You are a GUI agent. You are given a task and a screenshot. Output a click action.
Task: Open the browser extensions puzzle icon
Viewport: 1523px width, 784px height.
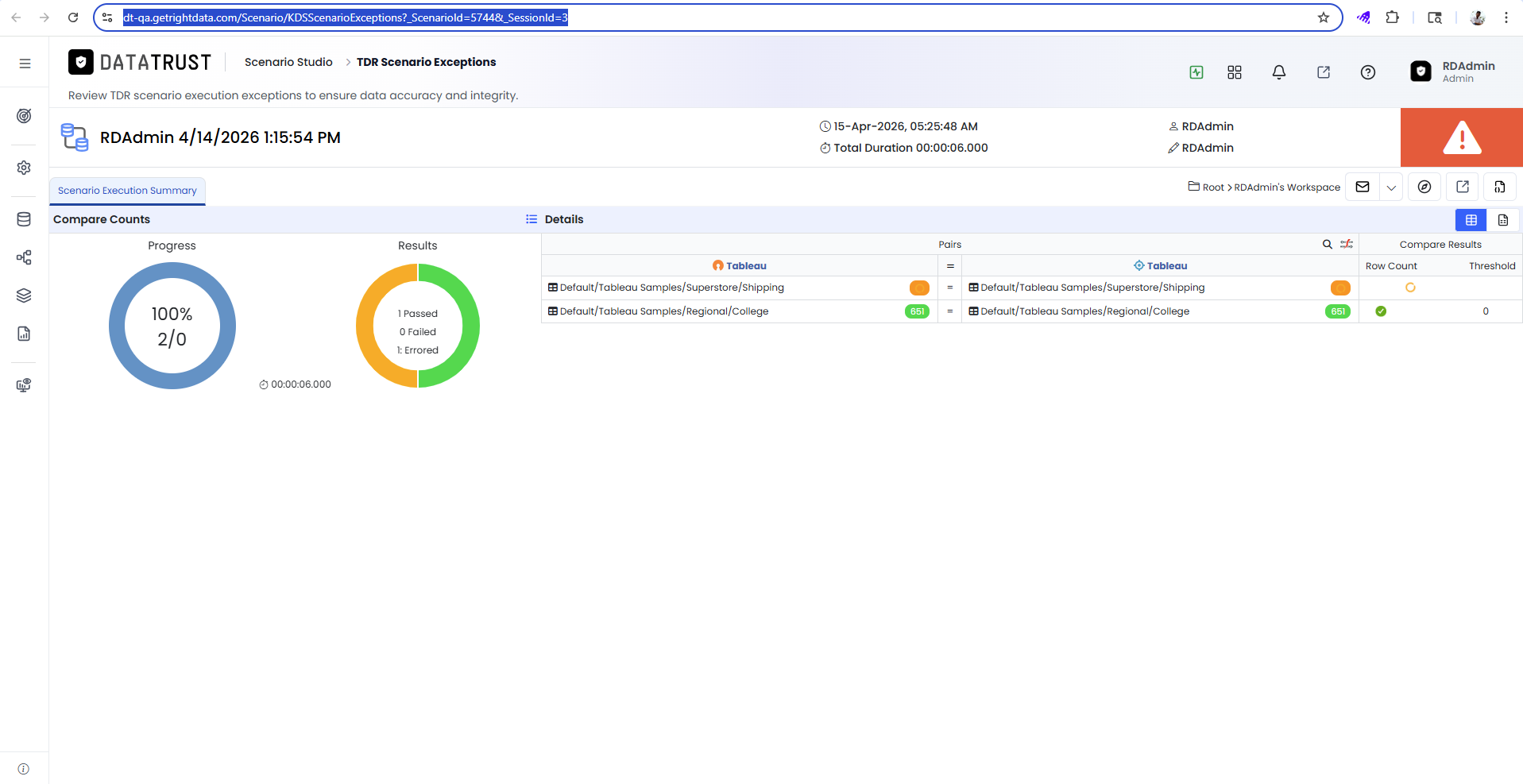(1392, 17)
